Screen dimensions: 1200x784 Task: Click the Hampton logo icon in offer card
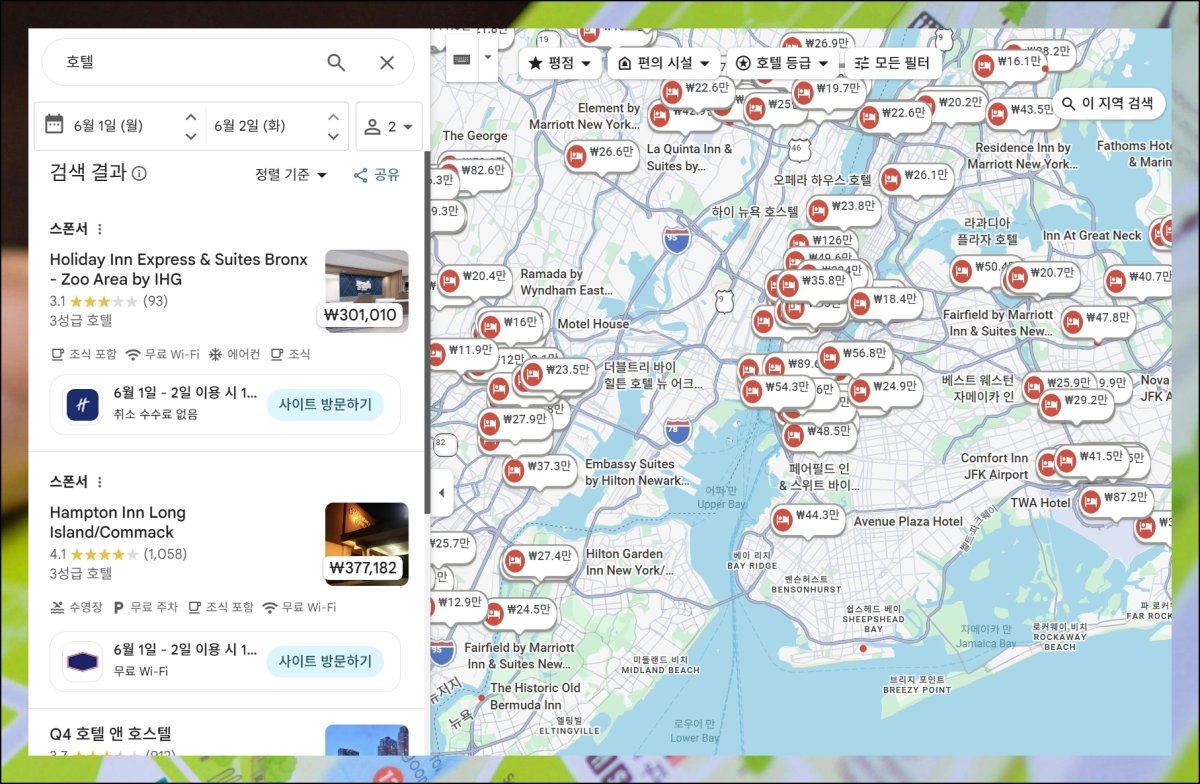83,661
